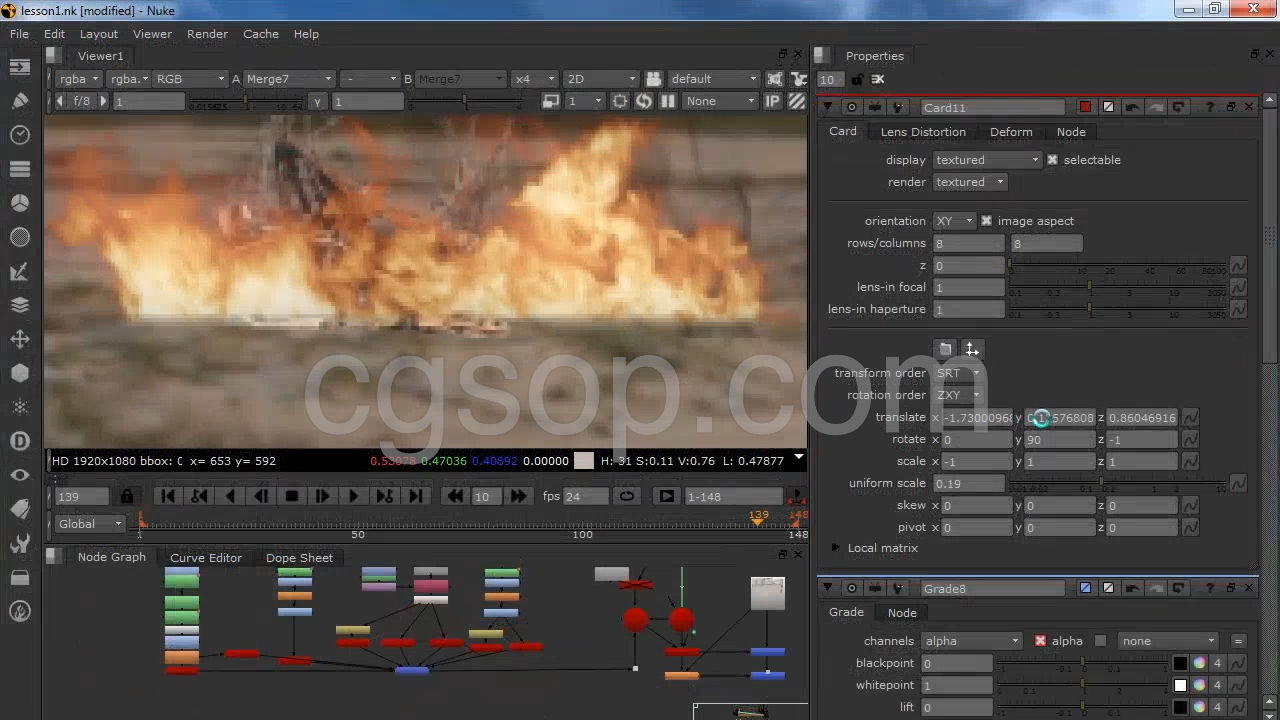Image resolution: width=1280 pixels, height=720 pixels.
Task: Open the Cache menu
Action: pos(261,34)
